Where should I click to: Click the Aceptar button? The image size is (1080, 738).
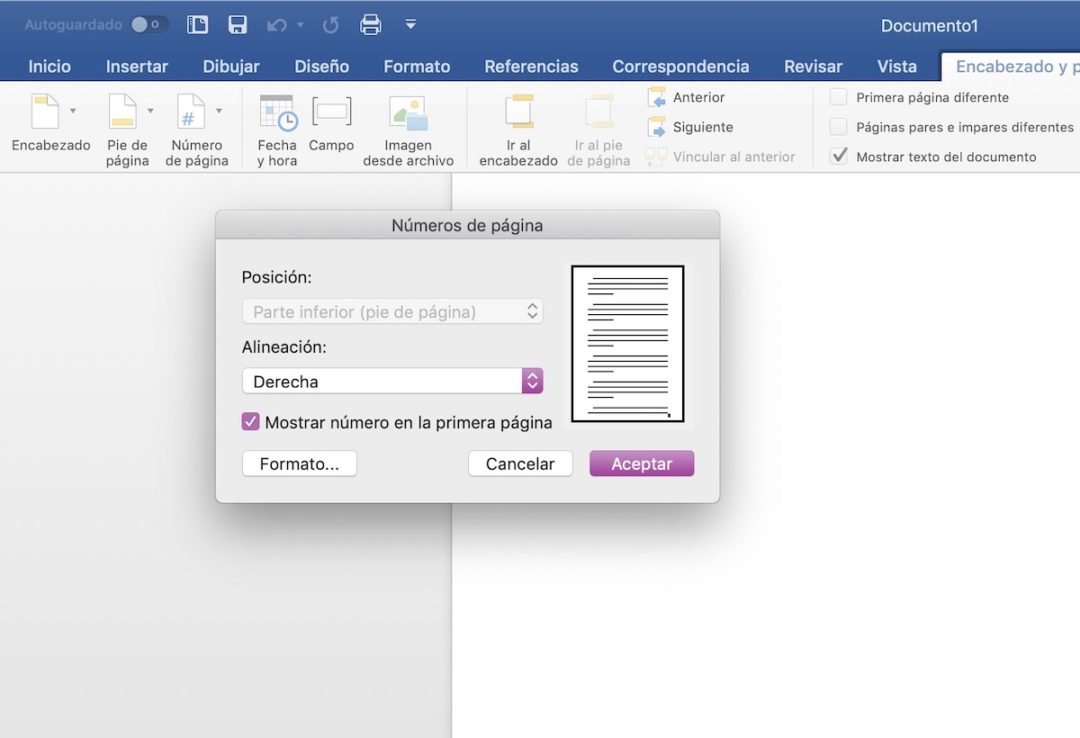click(642, 464)
